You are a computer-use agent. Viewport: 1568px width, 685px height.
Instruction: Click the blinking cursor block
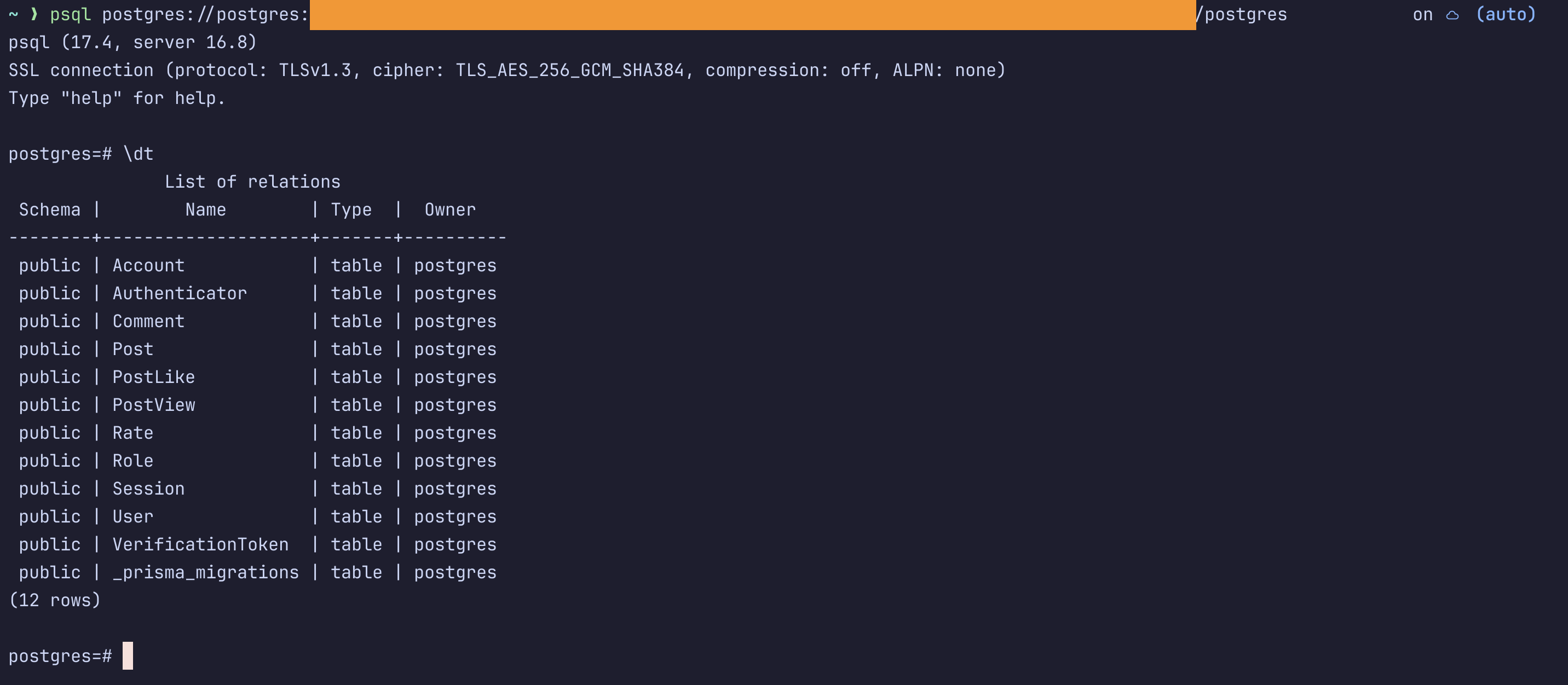(x=127, y=655)
